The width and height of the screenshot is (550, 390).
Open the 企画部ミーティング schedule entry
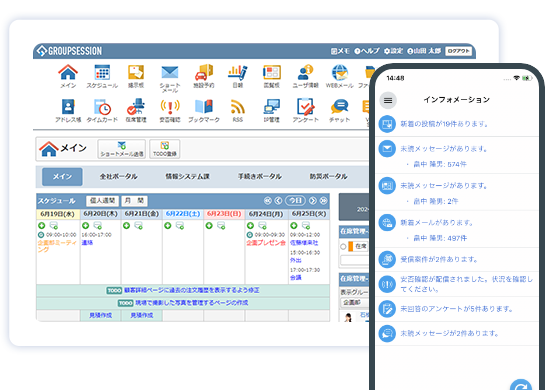tap(56, 246)
